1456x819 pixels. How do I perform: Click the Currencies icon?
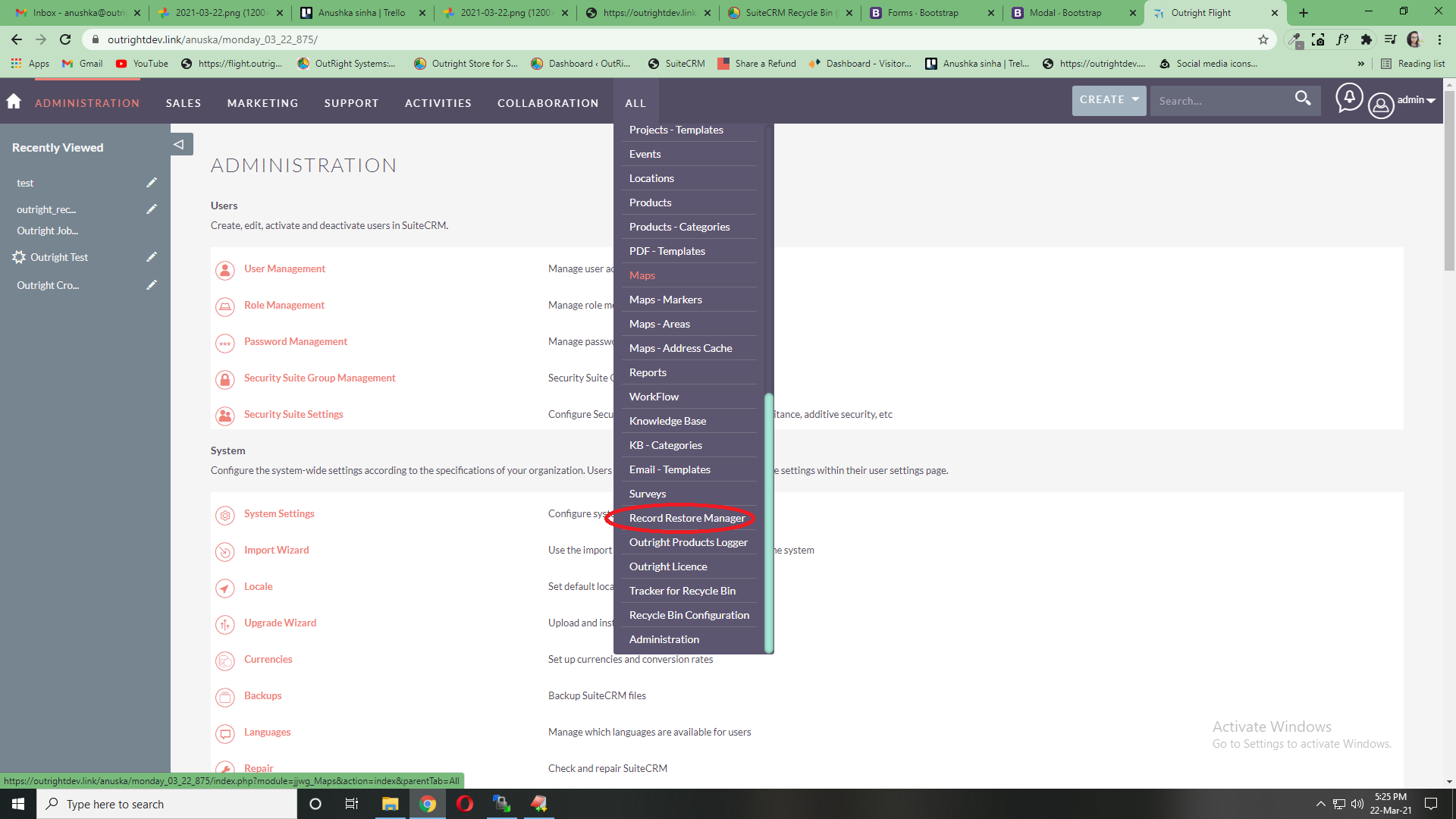[x=225, y=661]
